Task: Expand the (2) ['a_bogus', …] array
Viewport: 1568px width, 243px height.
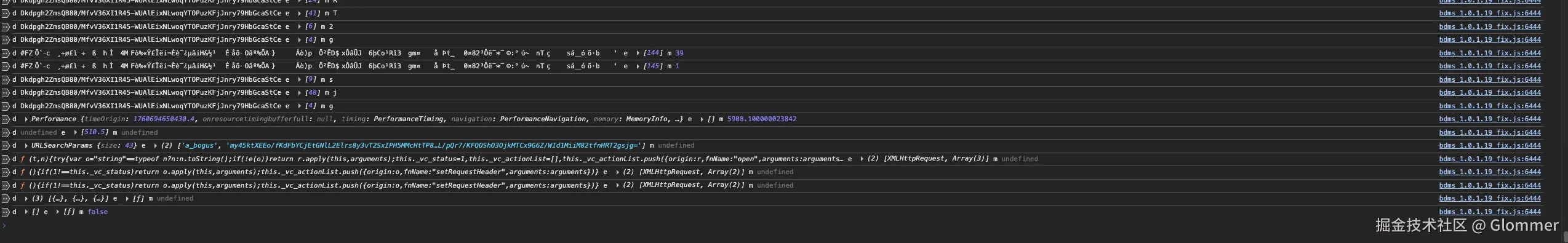Action: (155, 145)
